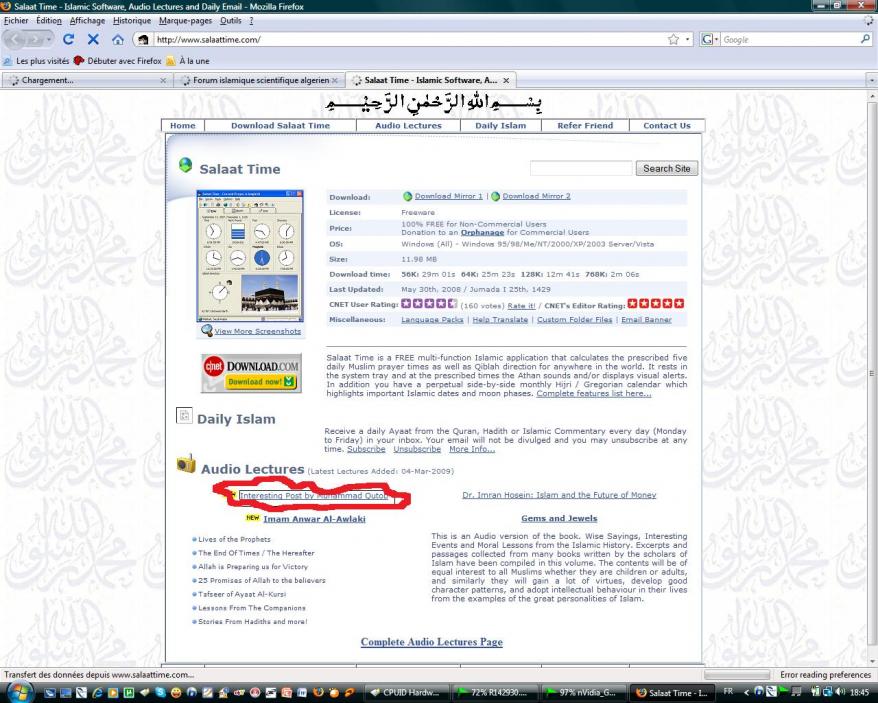Screen dimensions: 878x703
Task: Click the CNET user rating stars
Action: (x=429, y=304)
